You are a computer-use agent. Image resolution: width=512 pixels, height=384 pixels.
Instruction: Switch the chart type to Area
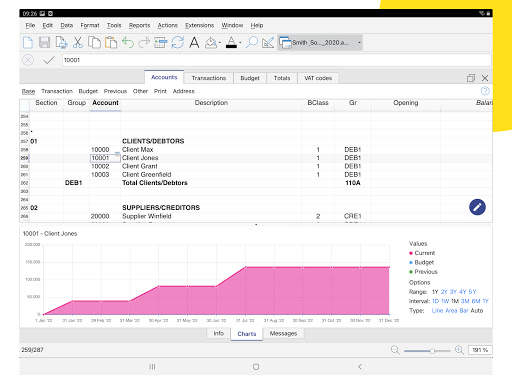(x=451, y=310)
